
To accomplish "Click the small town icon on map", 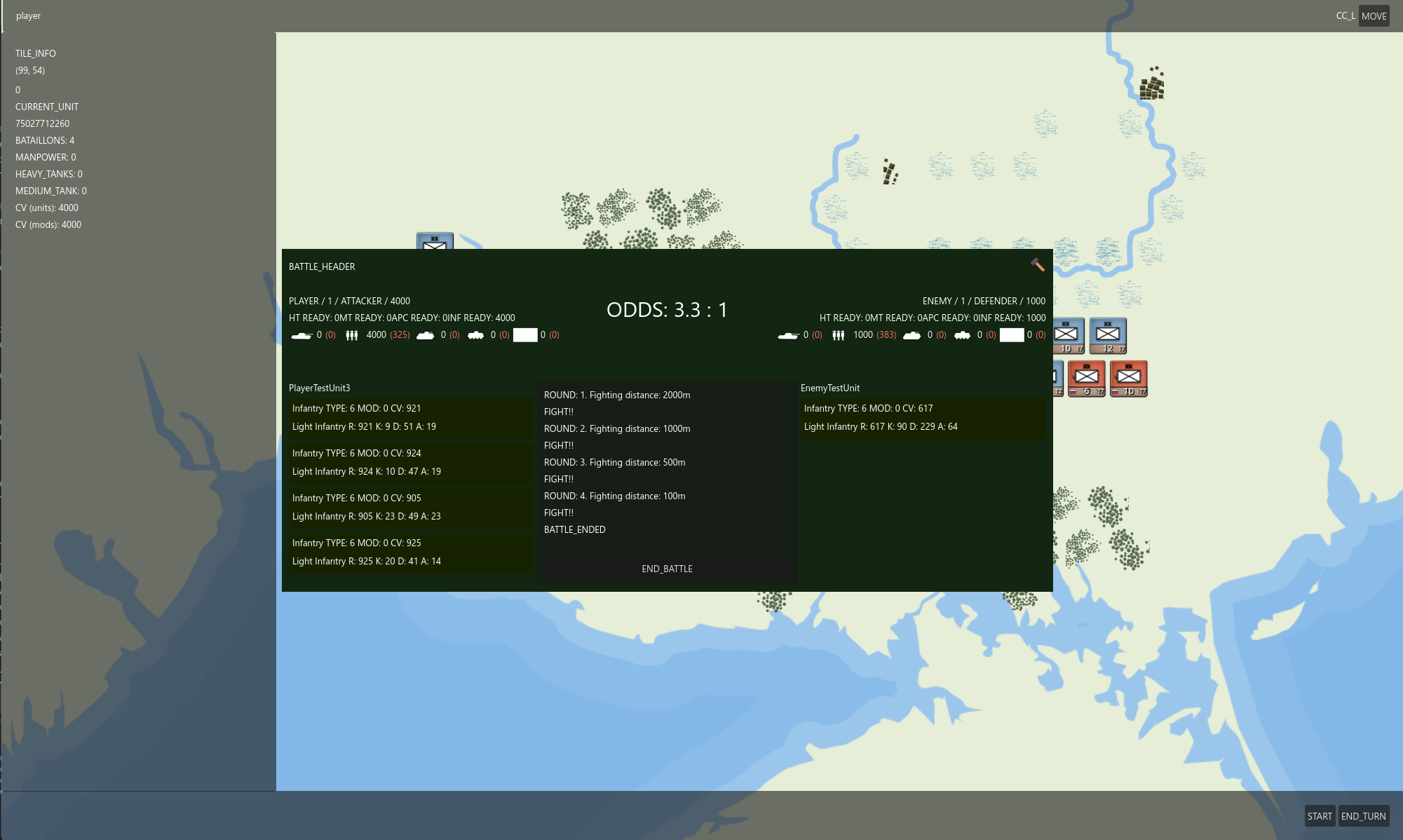I will [x=890, y=172].
